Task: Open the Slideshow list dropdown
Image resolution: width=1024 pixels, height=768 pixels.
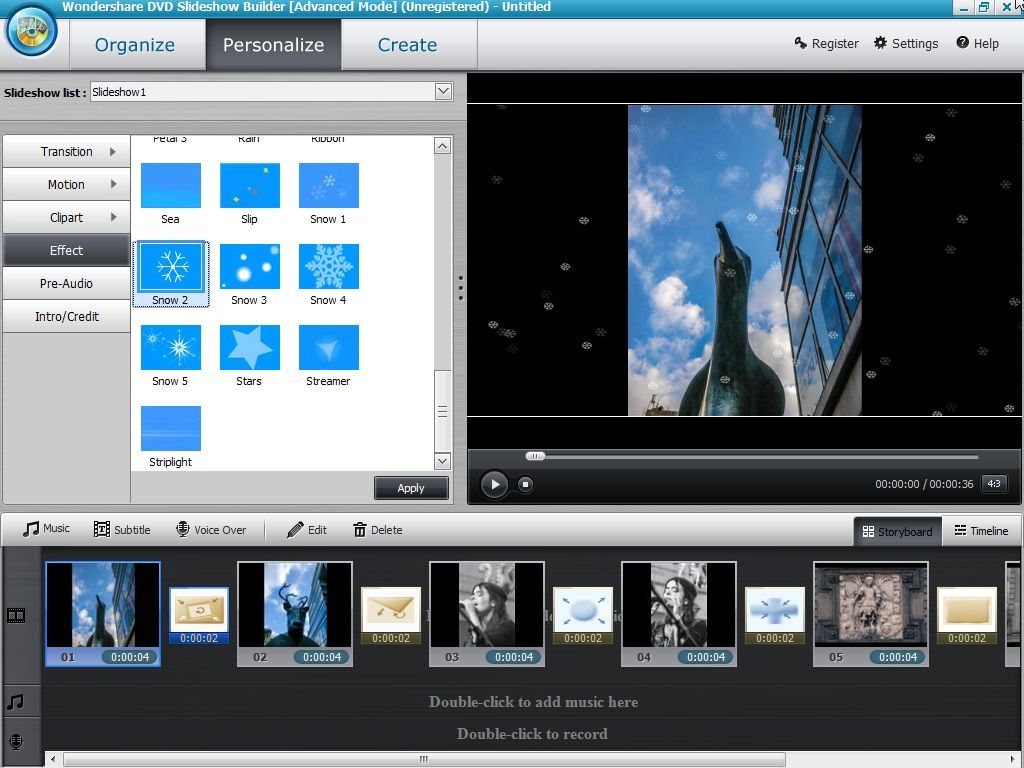Action: point(442,91)
